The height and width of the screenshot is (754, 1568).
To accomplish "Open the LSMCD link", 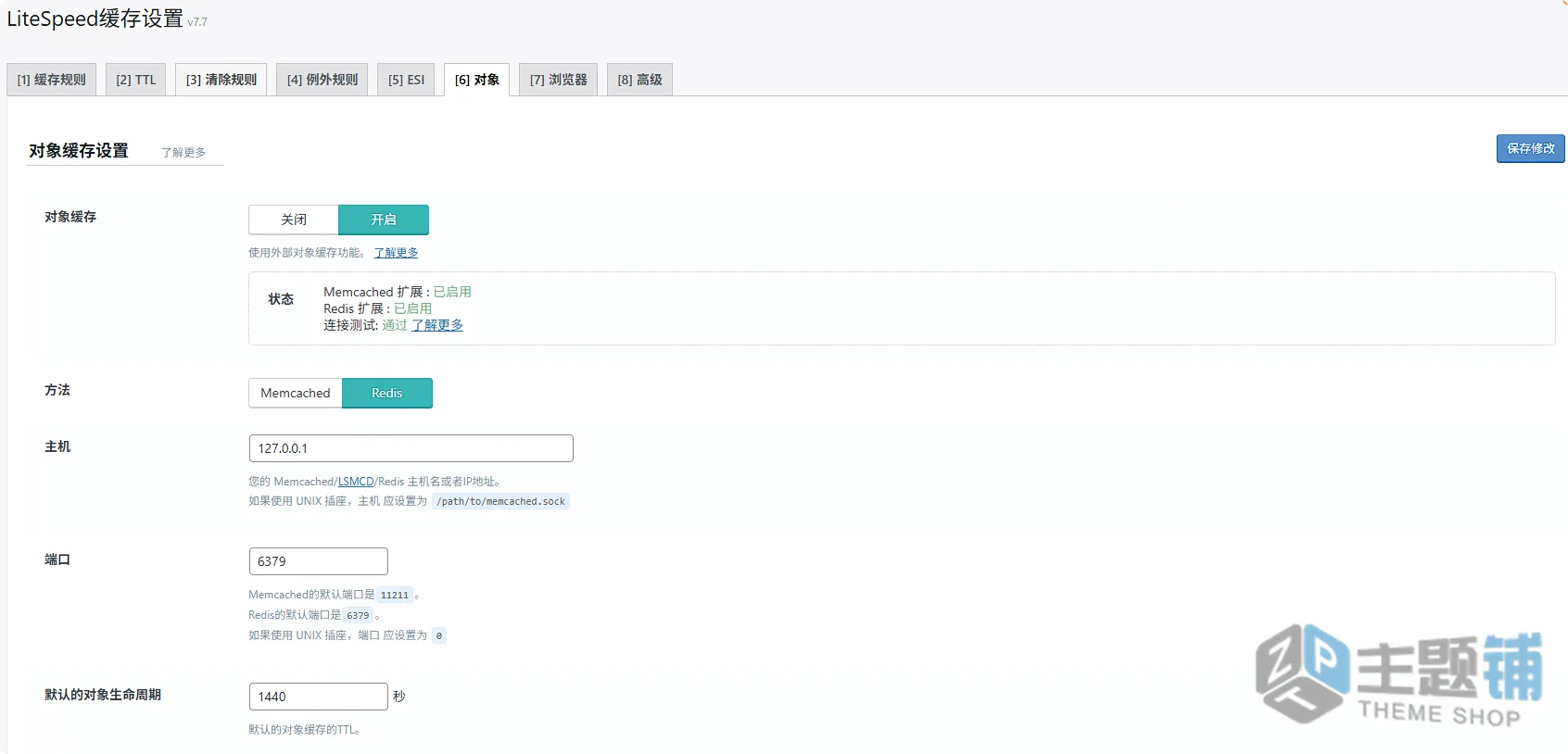I will pos(356,482).
